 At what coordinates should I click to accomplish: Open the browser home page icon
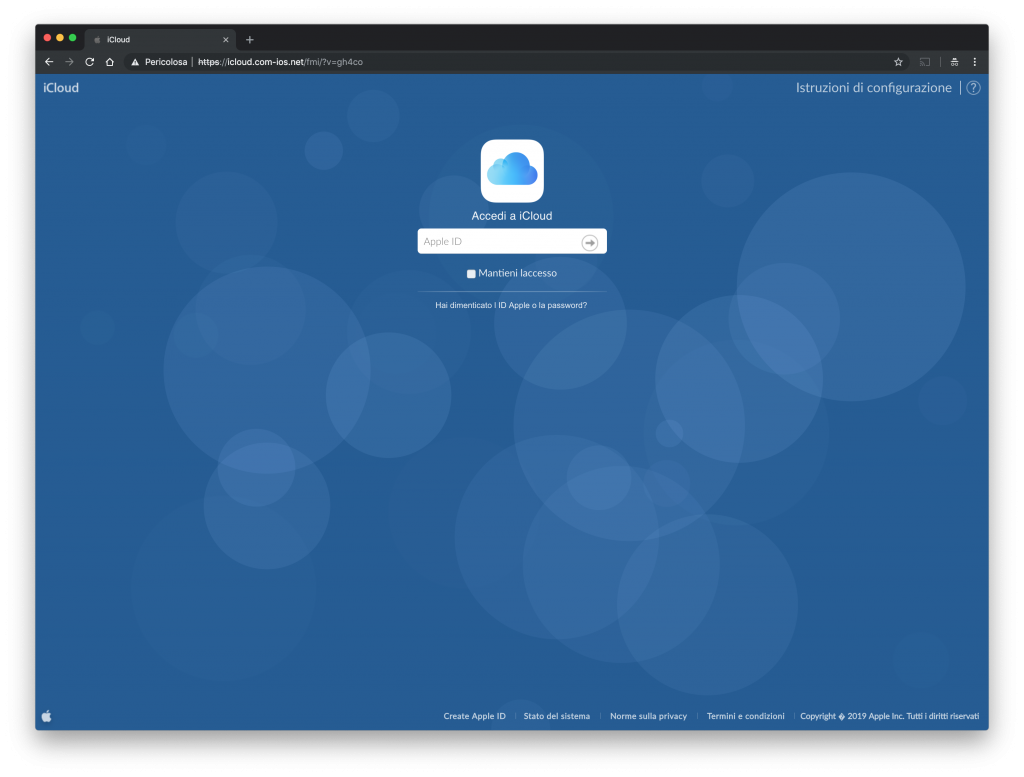point(110,62)
